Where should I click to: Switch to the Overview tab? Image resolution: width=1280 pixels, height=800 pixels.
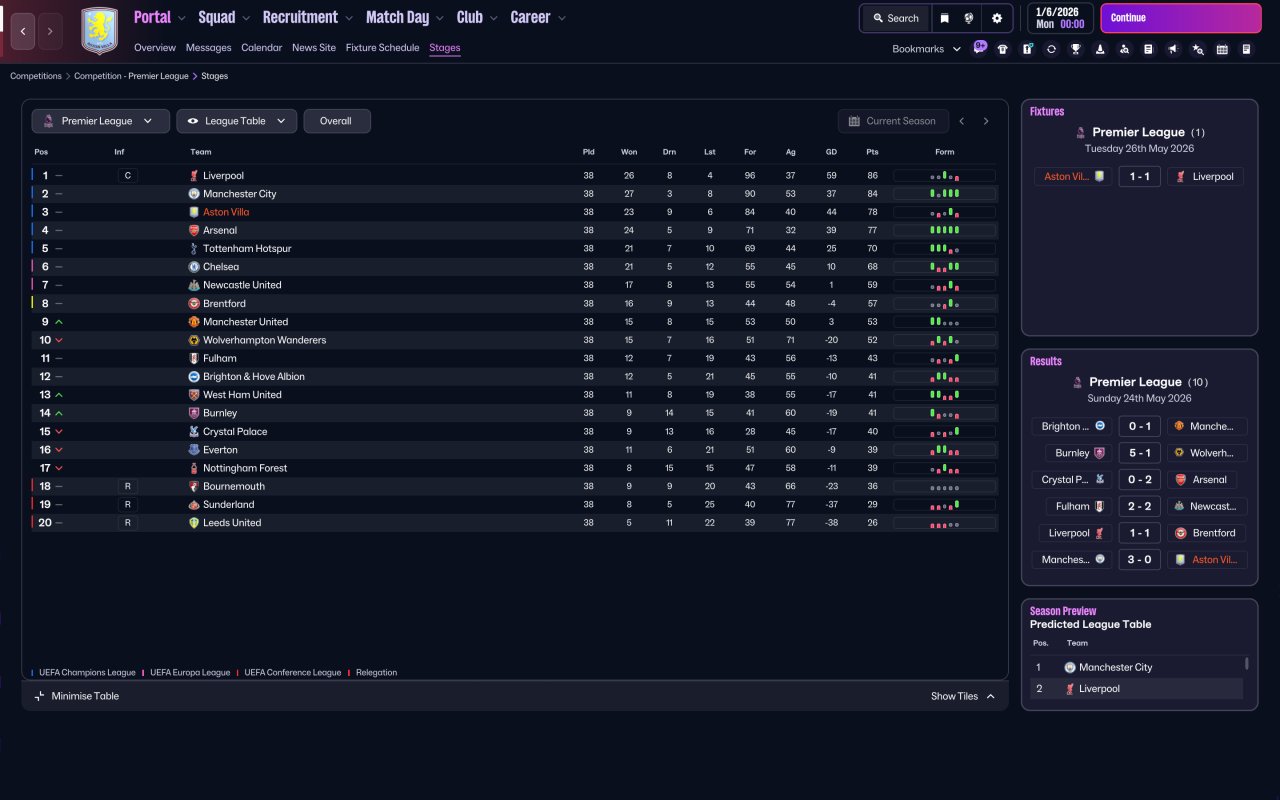tap(155, 48)
